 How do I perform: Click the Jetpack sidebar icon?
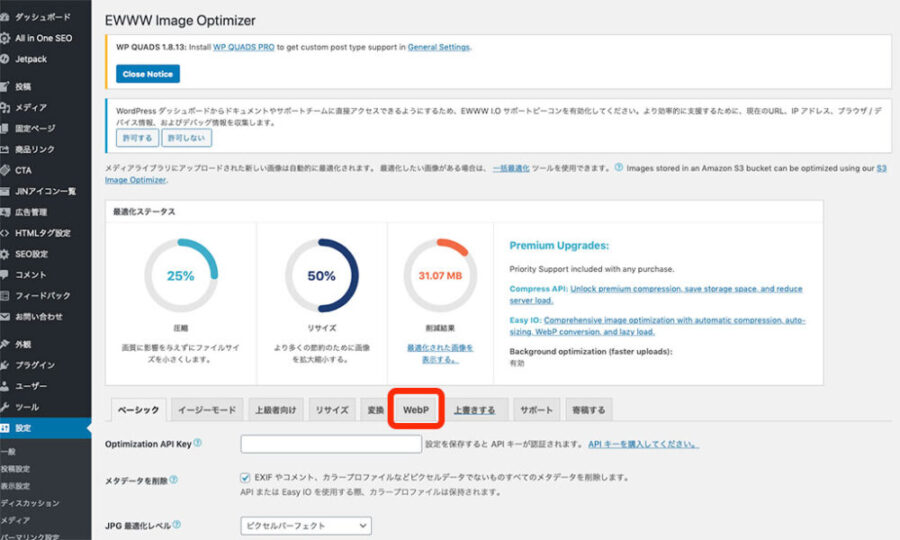pos(5,59)
